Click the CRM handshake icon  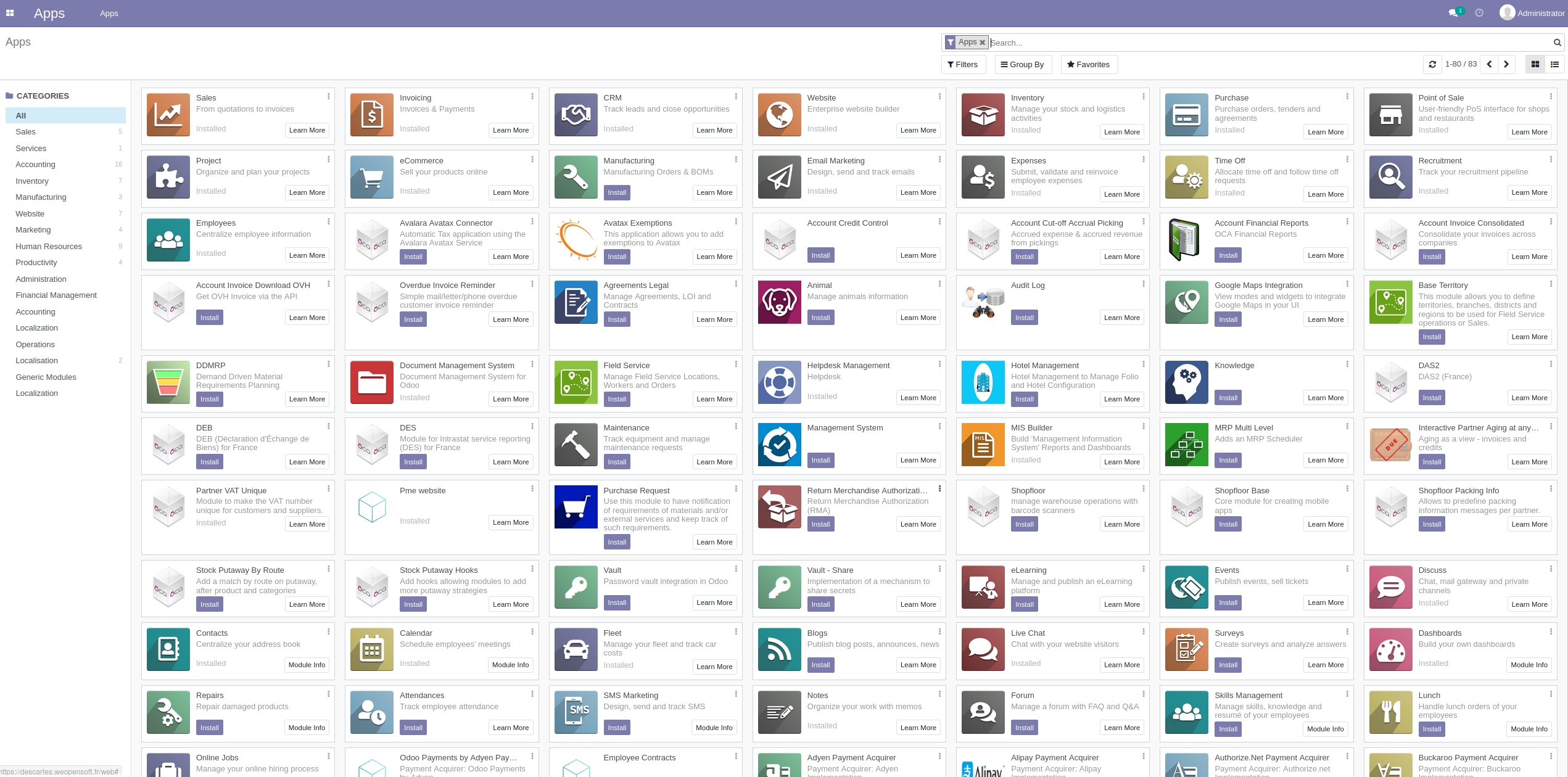[x=576, y=115]
